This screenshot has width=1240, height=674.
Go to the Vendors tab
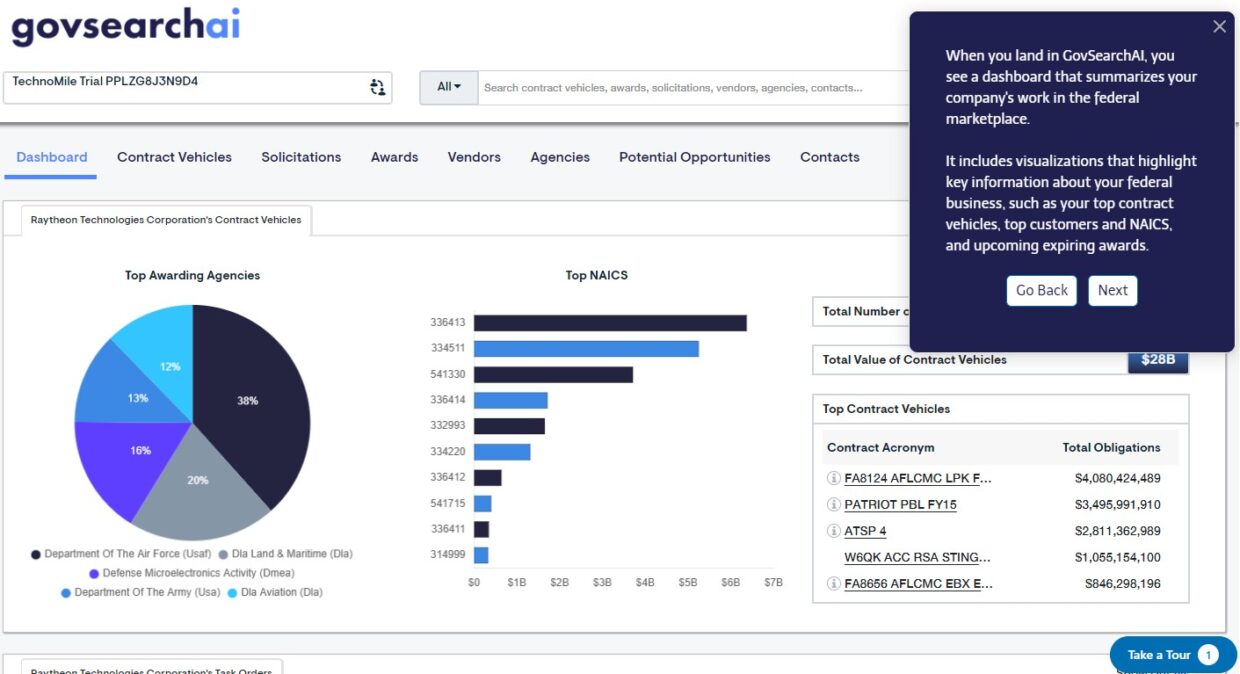tap(474, 157)
